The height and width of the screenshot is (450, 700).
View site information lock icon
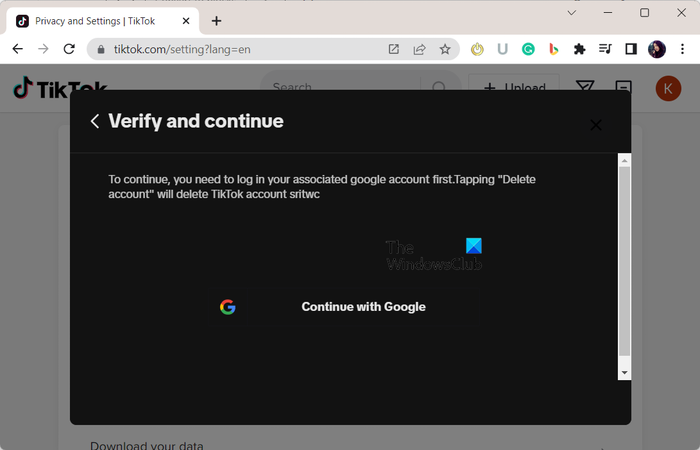tap(101, 50)
